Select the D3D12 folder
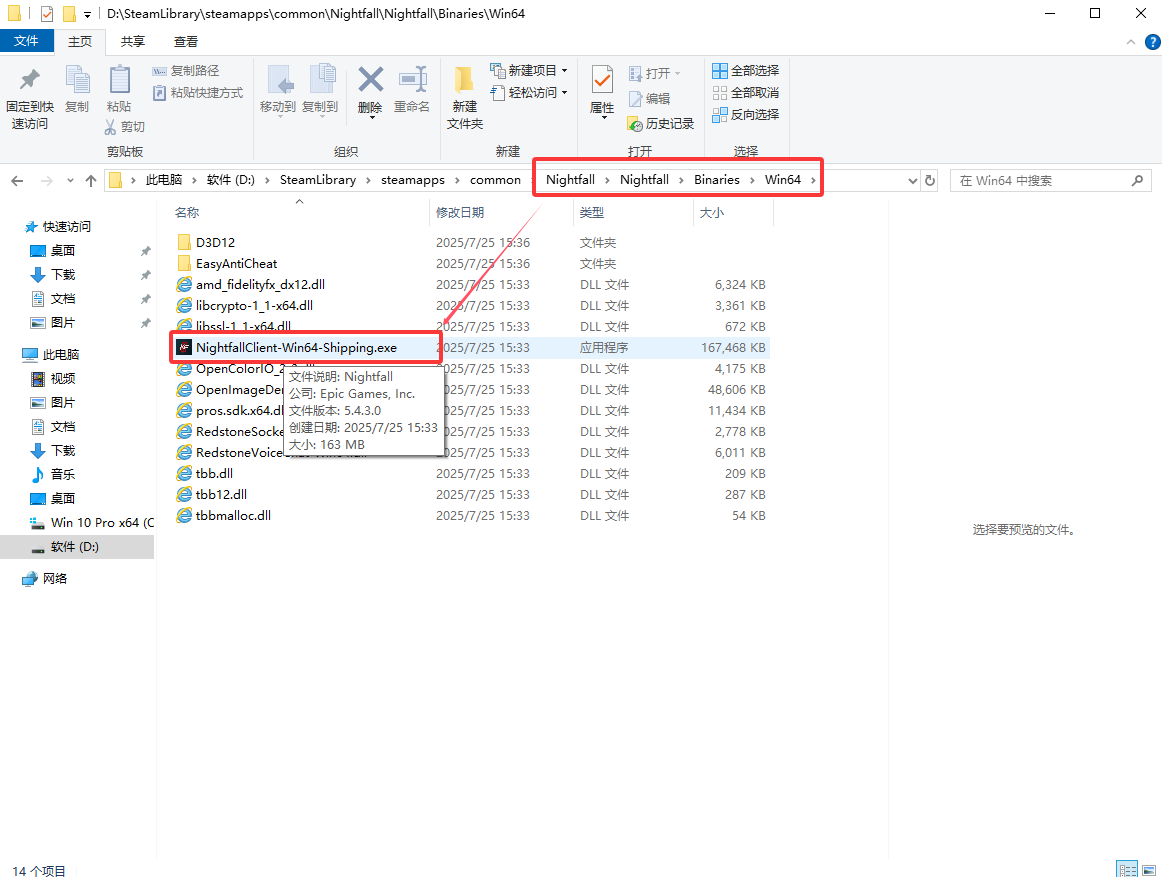Image resolution: width=1162 pixels, height=877 pixels. (x=215, y=242)
